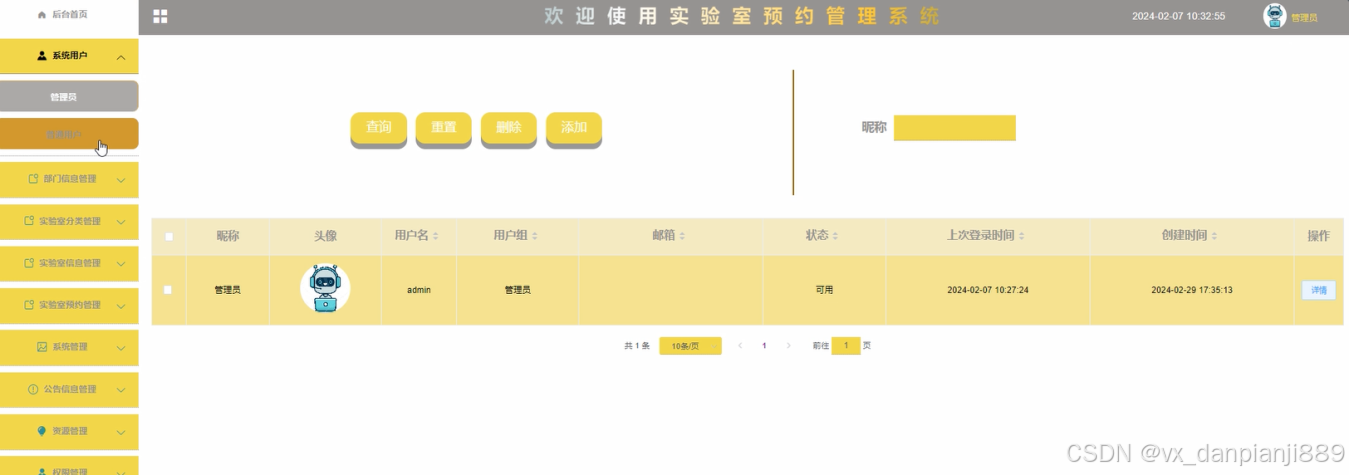The width and height of the screenshot is (1349, 475).
Task: Click the 操作 column header
Action: point(1319,236)
